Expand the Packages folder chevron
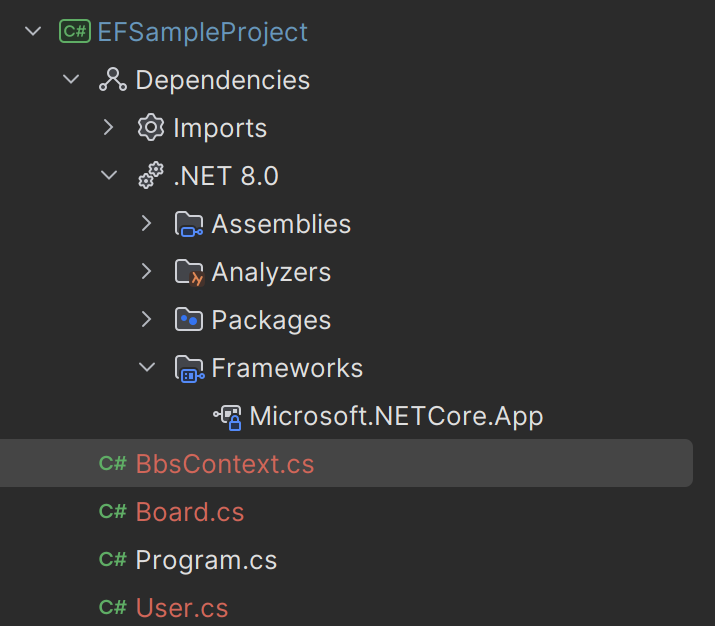This screenshot has height=626, width=715. pos(147,320)
